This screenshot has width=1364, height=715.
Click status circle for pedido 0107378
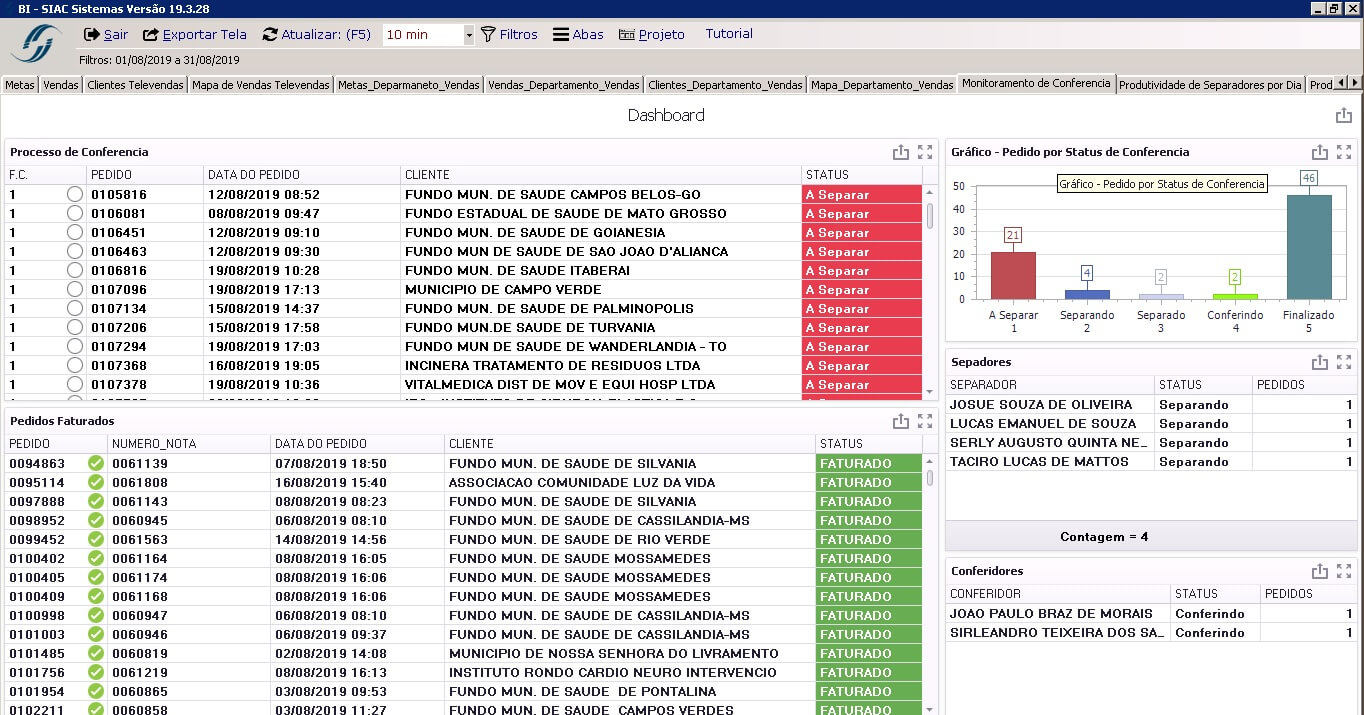[x=75, y=385]
